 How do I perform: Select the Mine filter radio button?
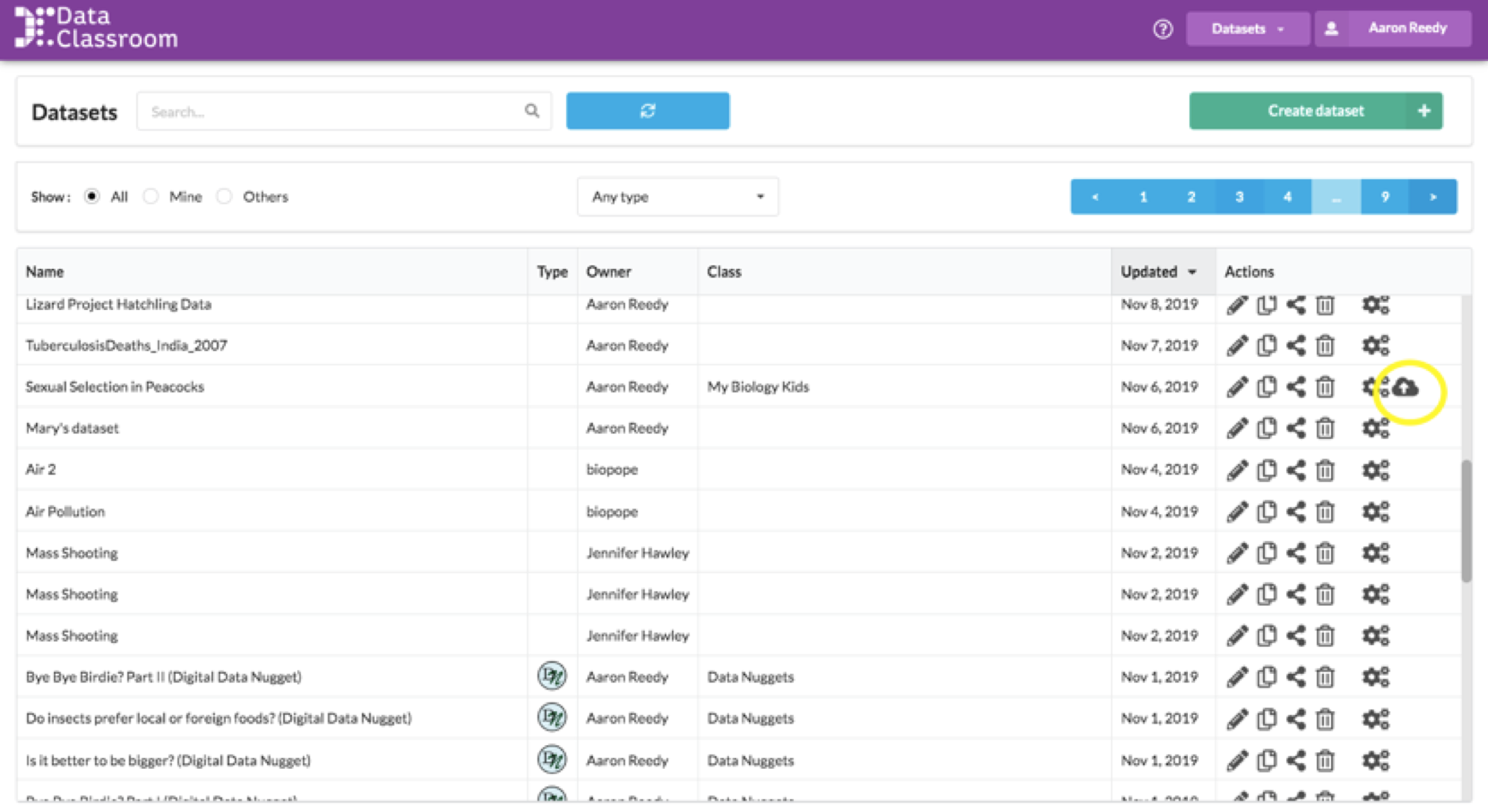point(150,196)
